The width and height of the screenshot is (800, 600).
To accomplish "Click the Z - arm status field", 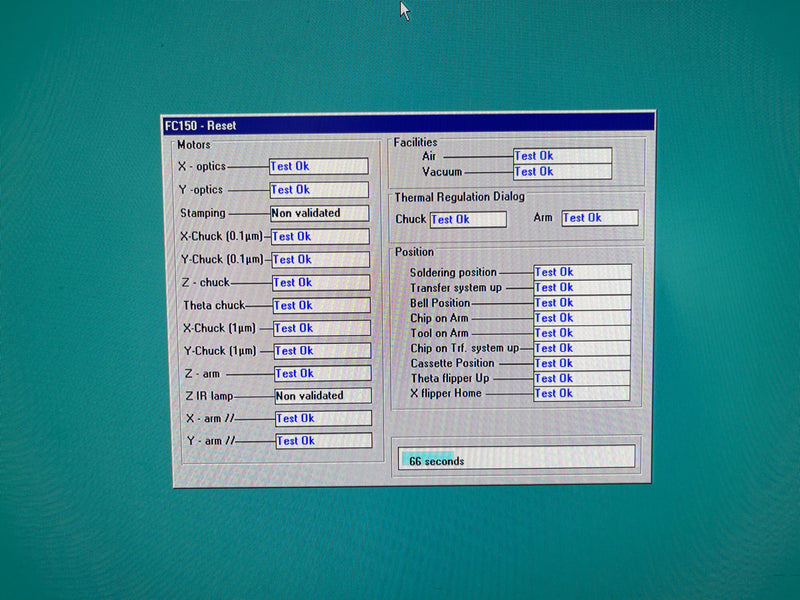I will [x=321, y=373].
